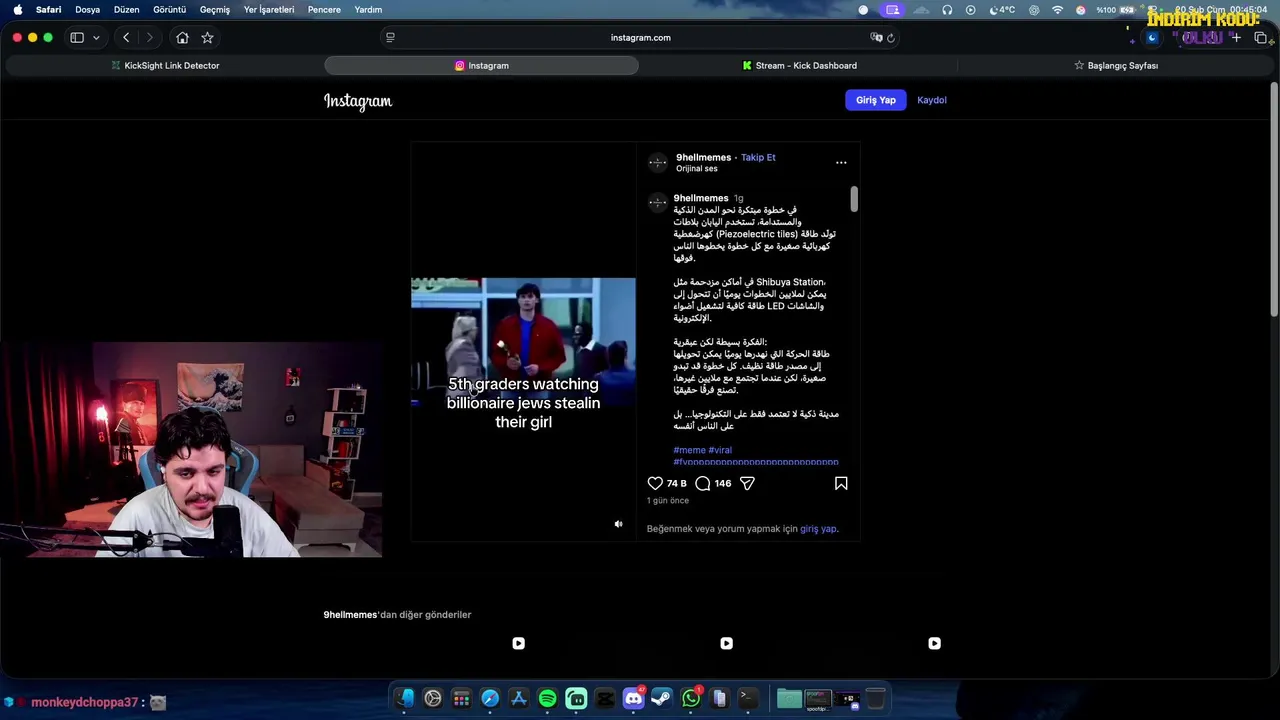
Task: Toggle the video sound speaker icon
Action: pos(618,524)
